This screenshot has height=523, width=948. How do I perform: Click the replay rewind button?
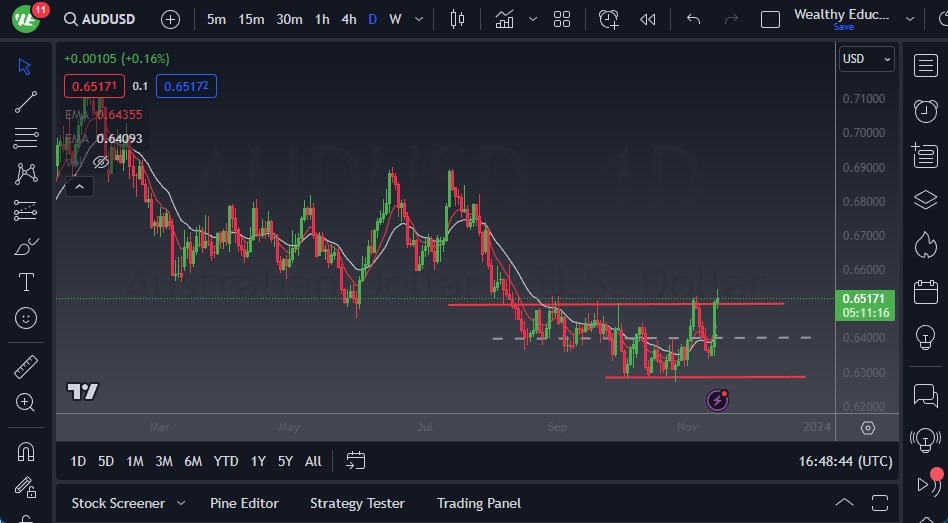click(648, 19)
